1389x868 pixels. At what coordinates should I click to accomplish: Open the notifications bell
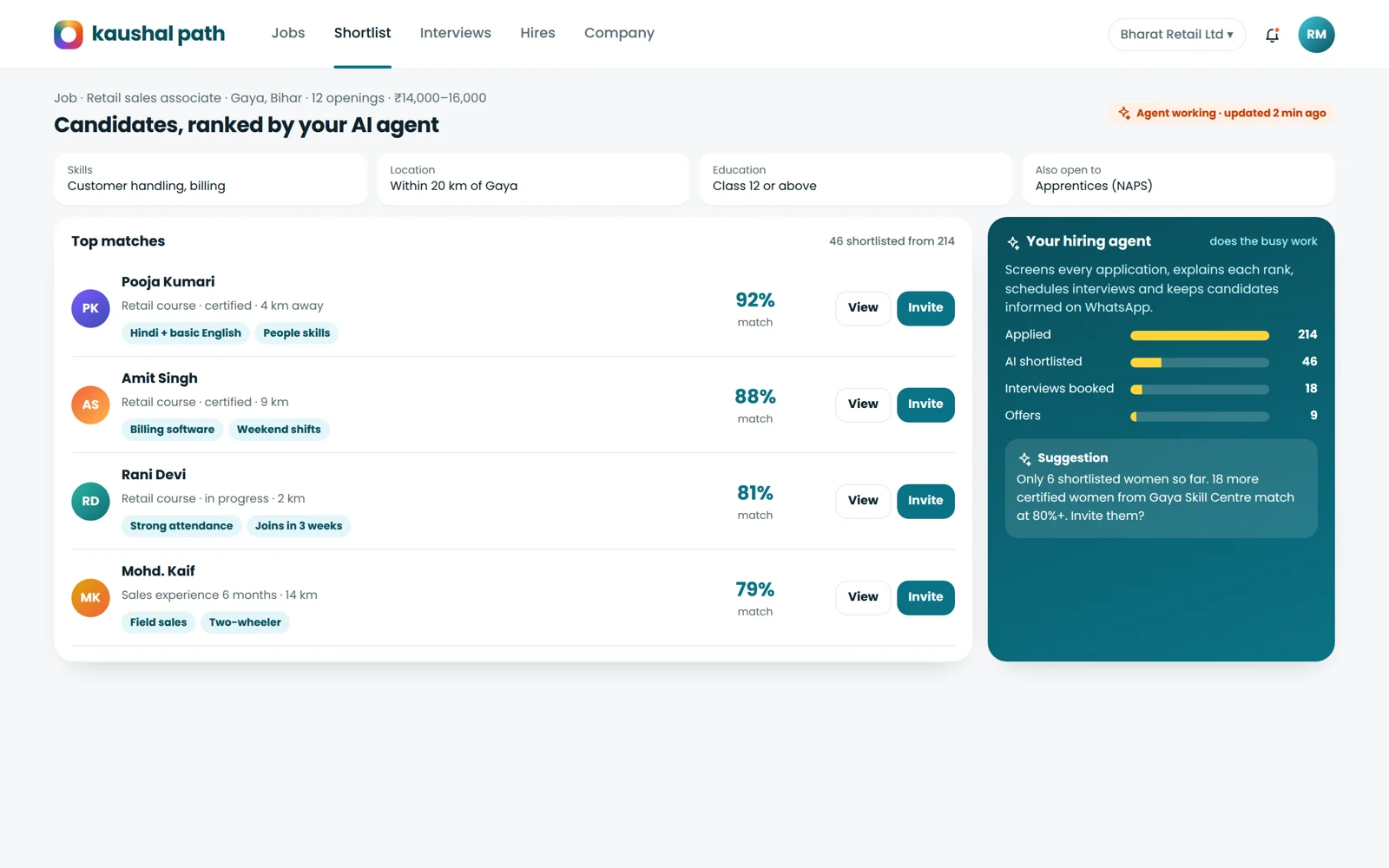[1272, 35]
